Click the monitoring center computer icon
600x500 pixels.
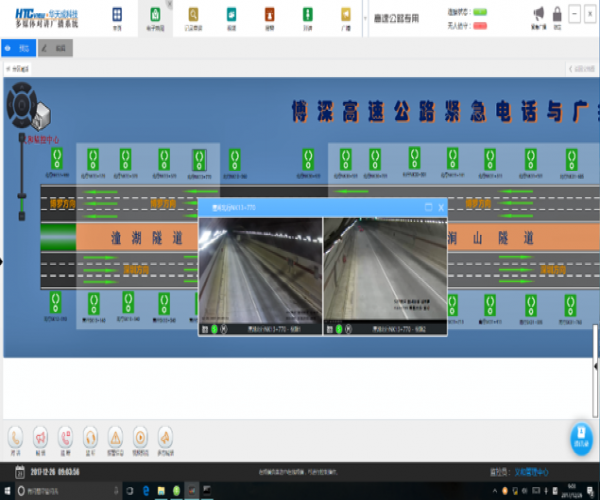(x=41, y=115)
